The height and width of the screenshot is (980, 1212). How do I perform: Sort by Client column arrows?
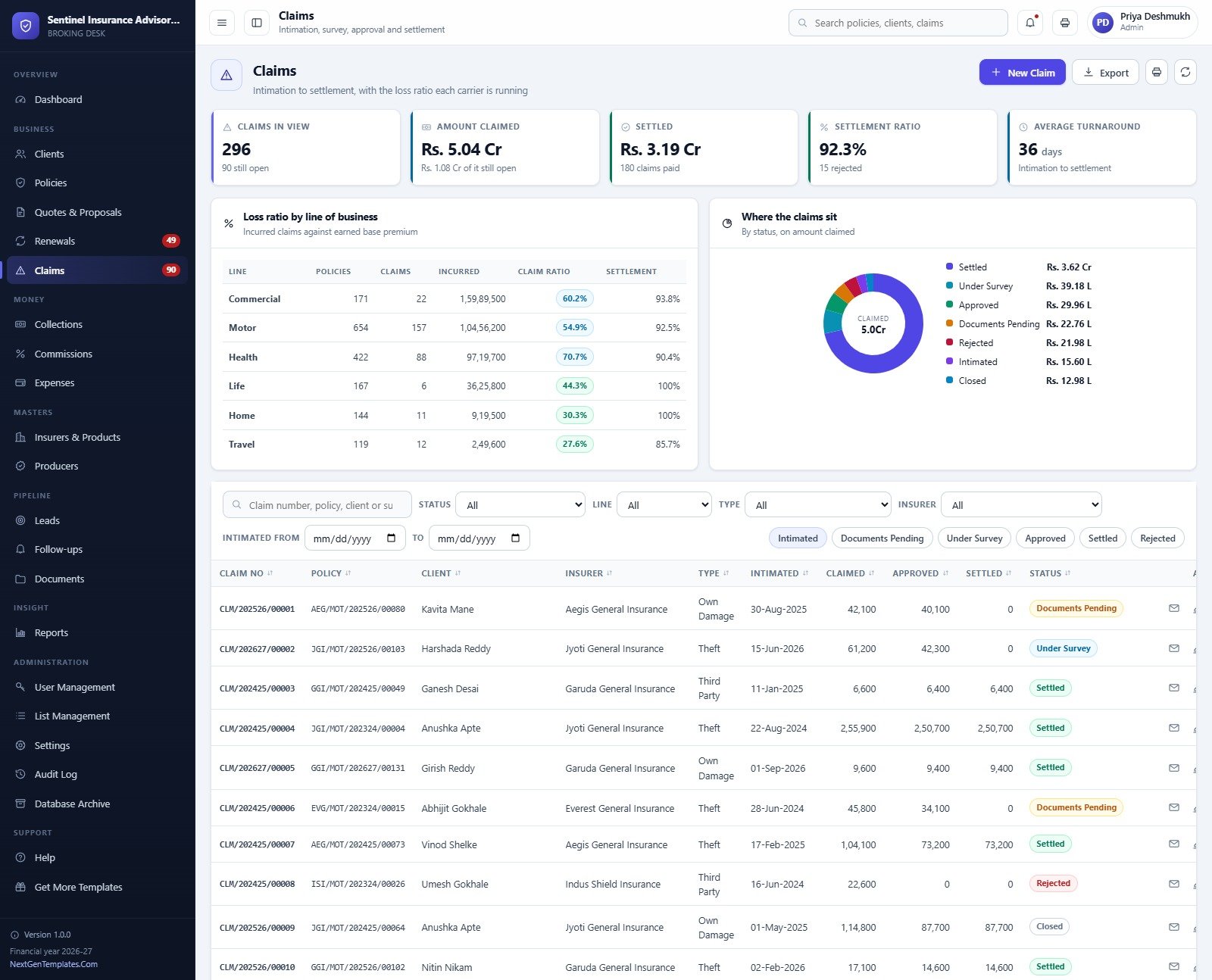pyautogui.click(x=458, y=573)
